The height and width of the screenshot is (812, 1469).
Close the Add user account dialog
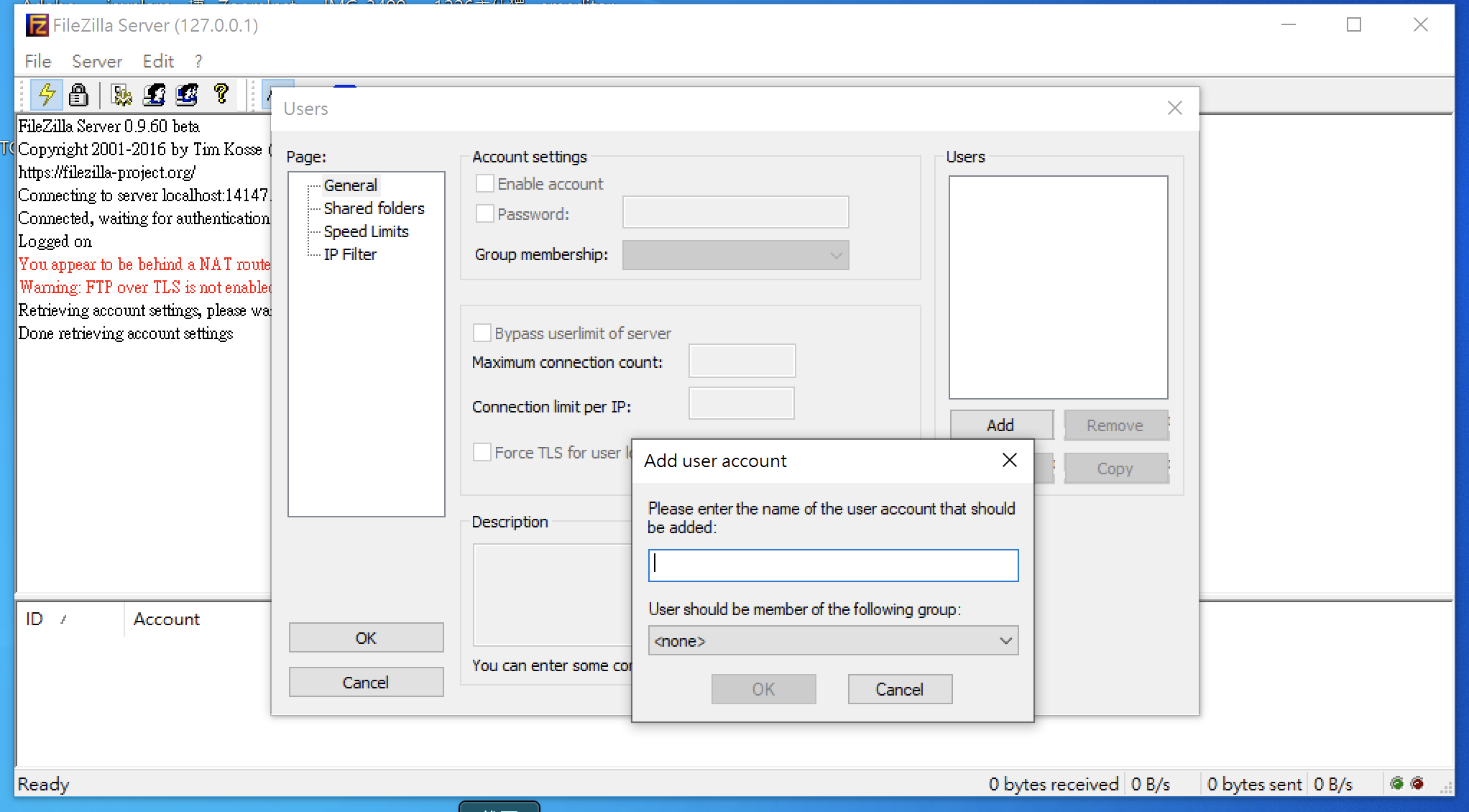1009,460
